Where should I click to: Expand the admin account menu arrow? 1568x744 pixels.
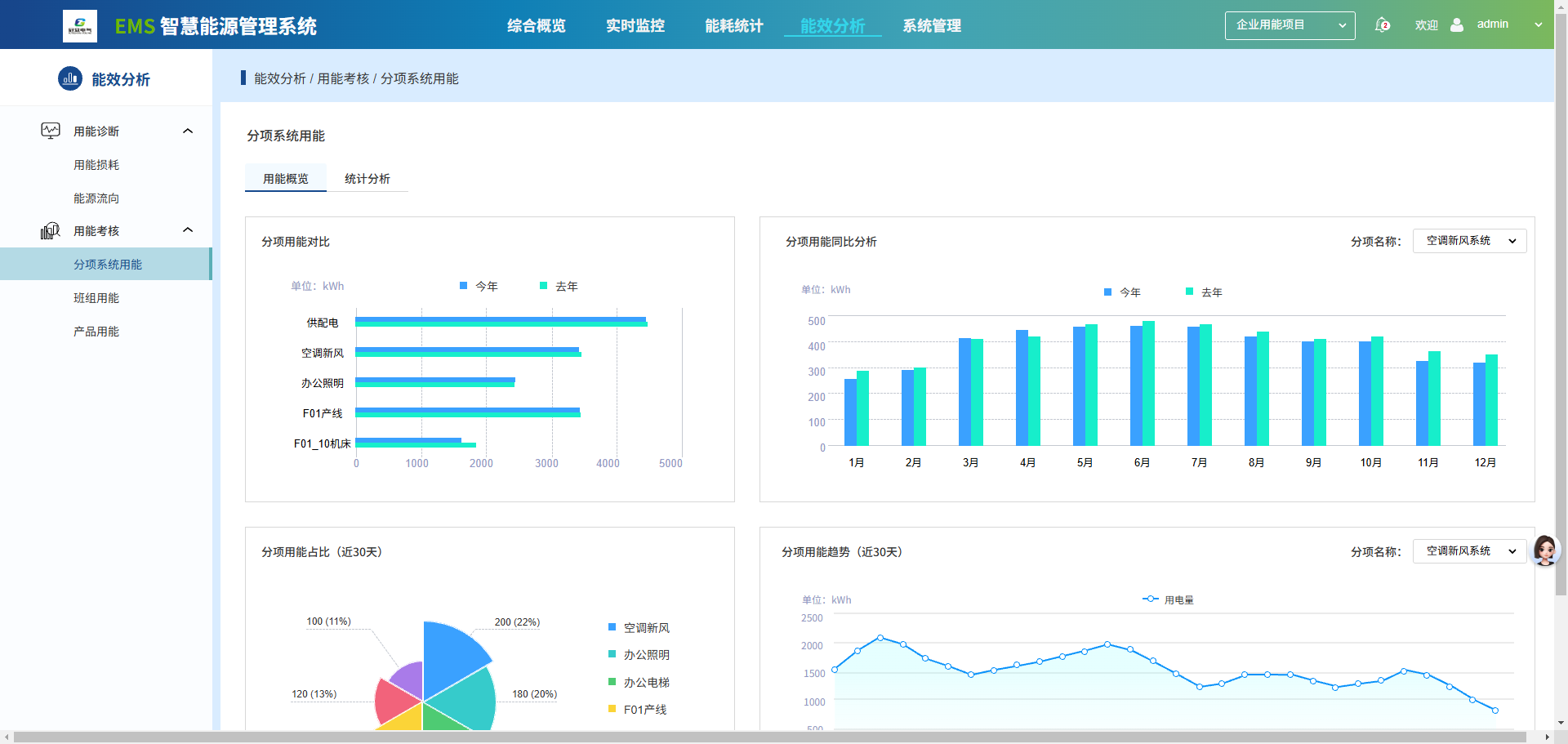(1539, 25)
